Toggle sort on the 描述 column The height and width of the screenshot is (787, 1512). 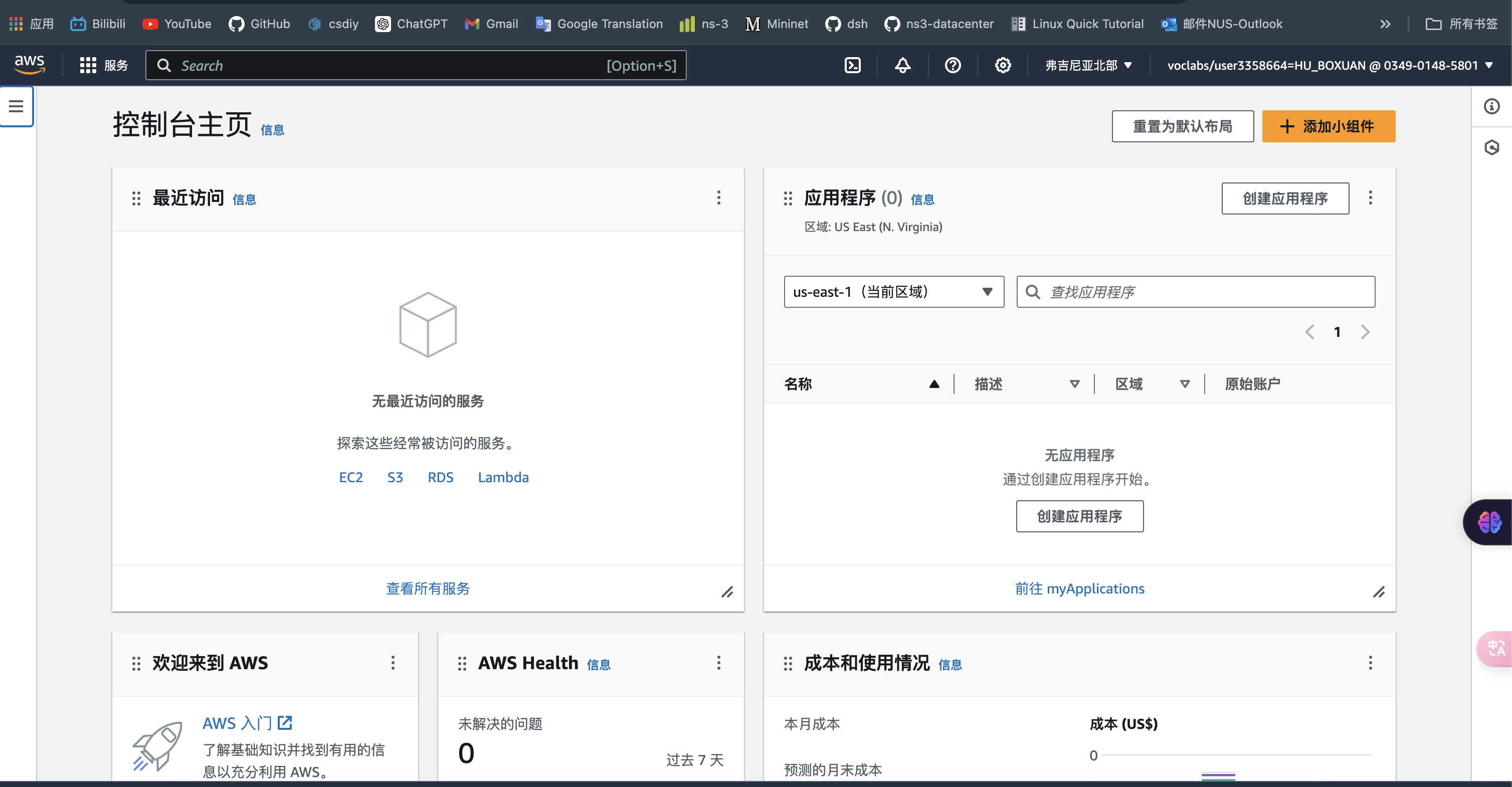[x=1074, y=384]
